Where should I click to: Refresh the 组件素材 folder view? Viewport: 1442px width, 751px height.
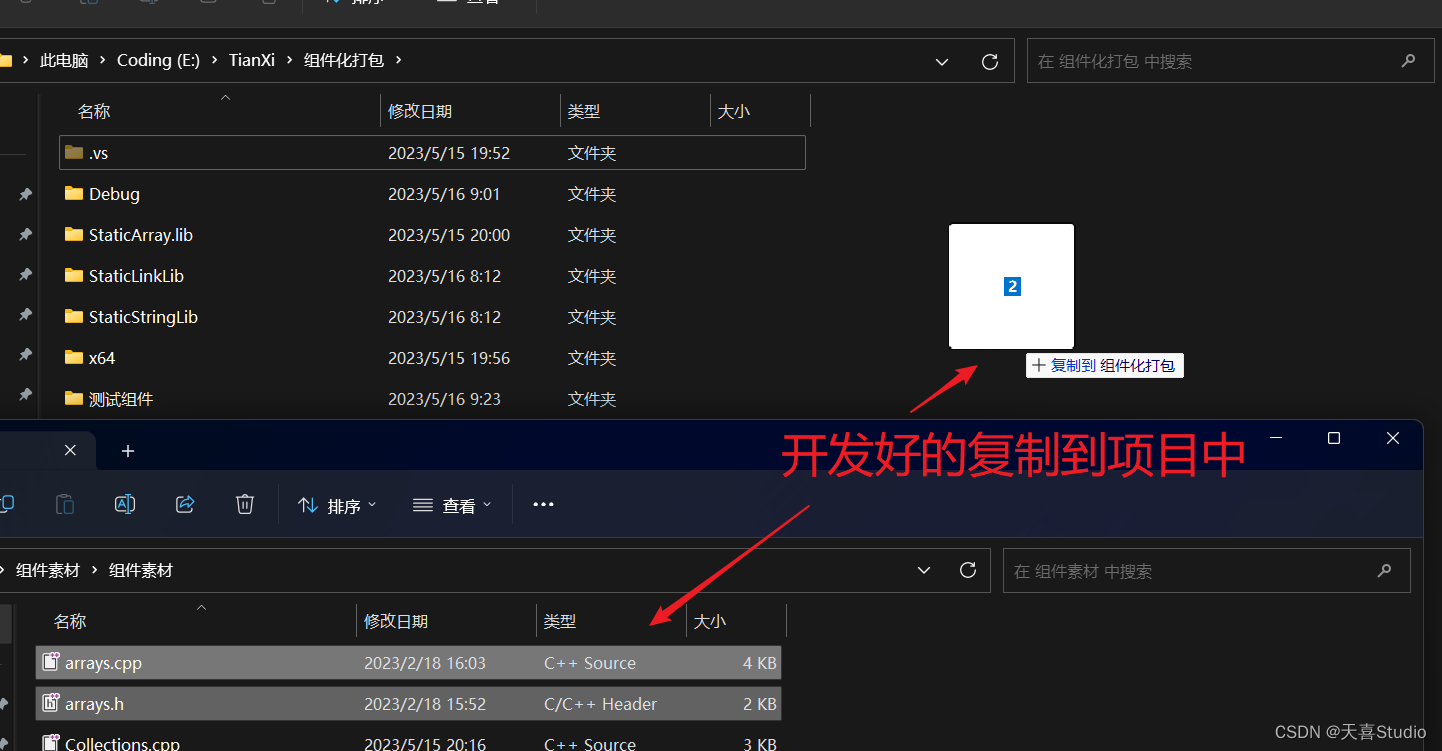(x=967, y=570)
